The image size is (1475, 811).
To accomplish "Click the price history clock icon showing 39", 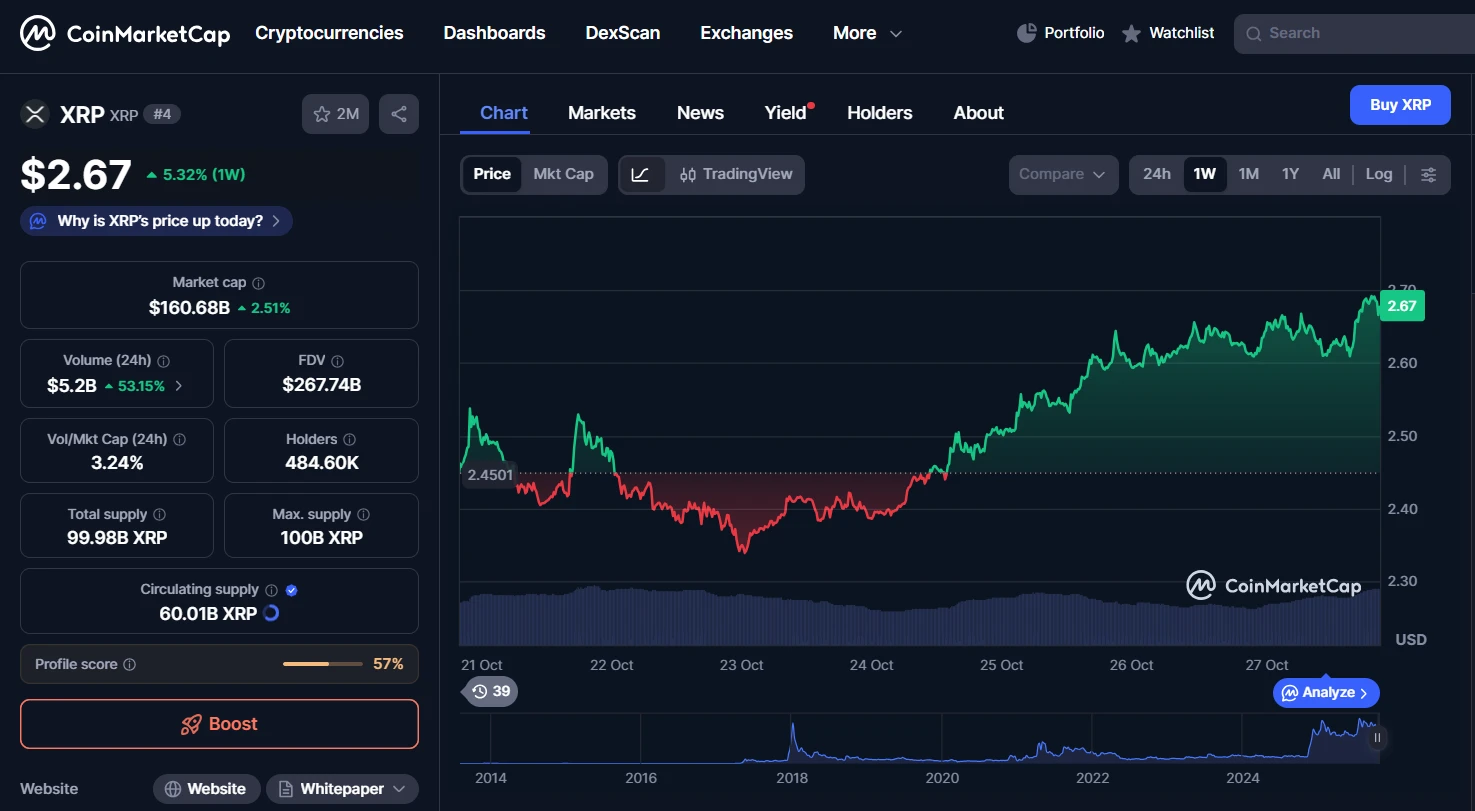I will 489,691.
